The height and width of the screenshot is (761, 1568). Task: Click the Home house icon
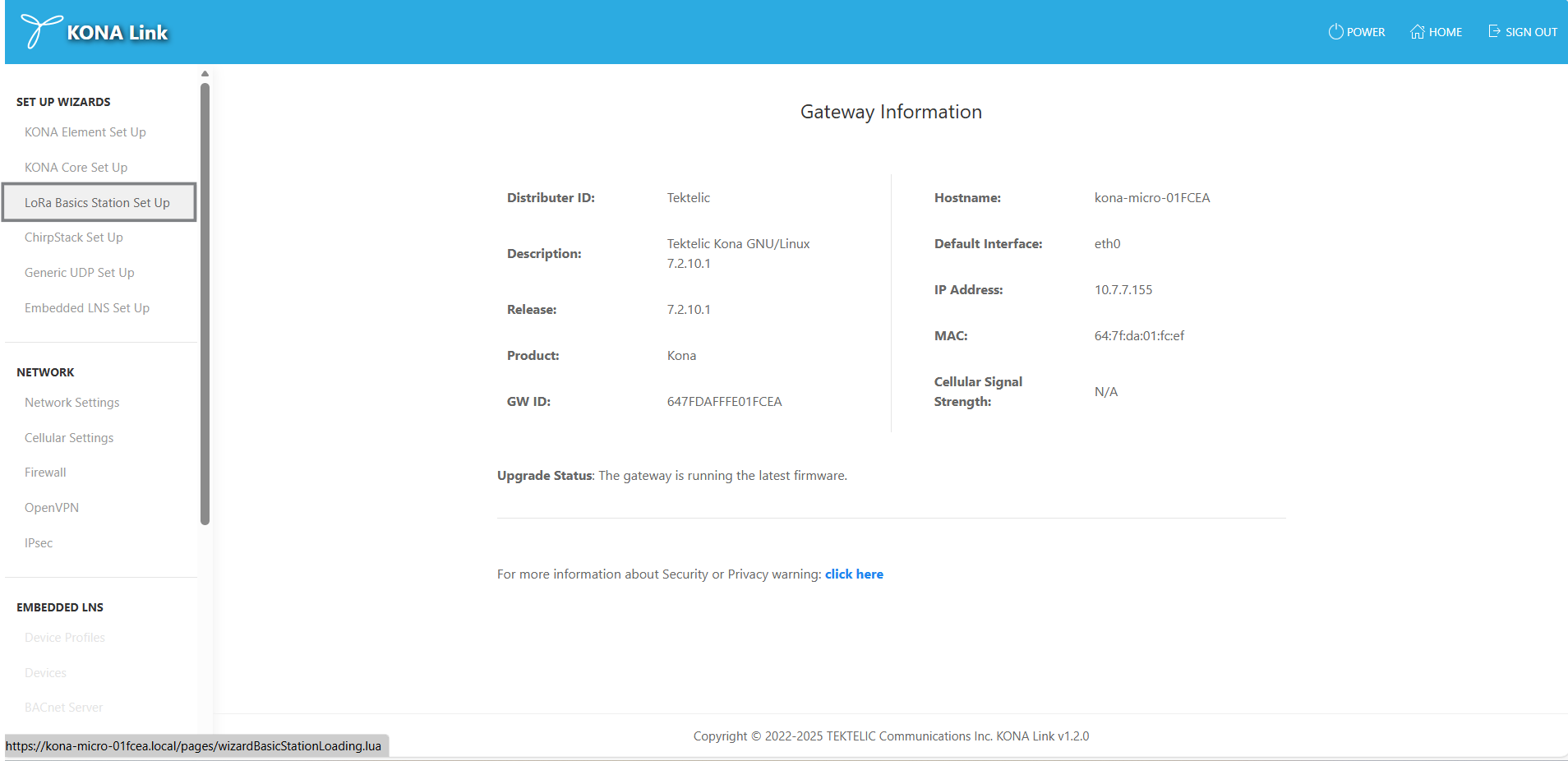[x=1417, y=32]
